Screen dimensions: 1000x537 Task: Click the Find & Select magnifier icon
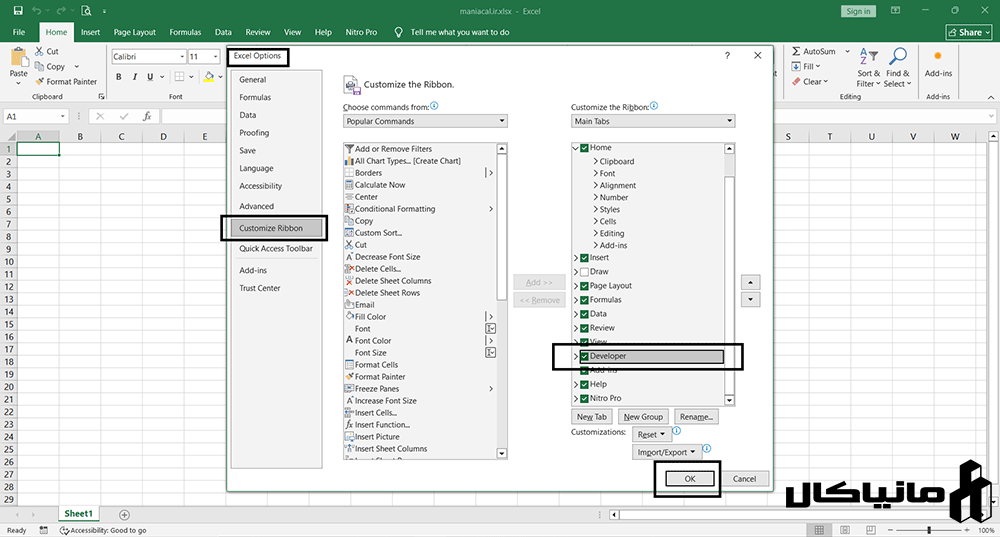point(899,56)
